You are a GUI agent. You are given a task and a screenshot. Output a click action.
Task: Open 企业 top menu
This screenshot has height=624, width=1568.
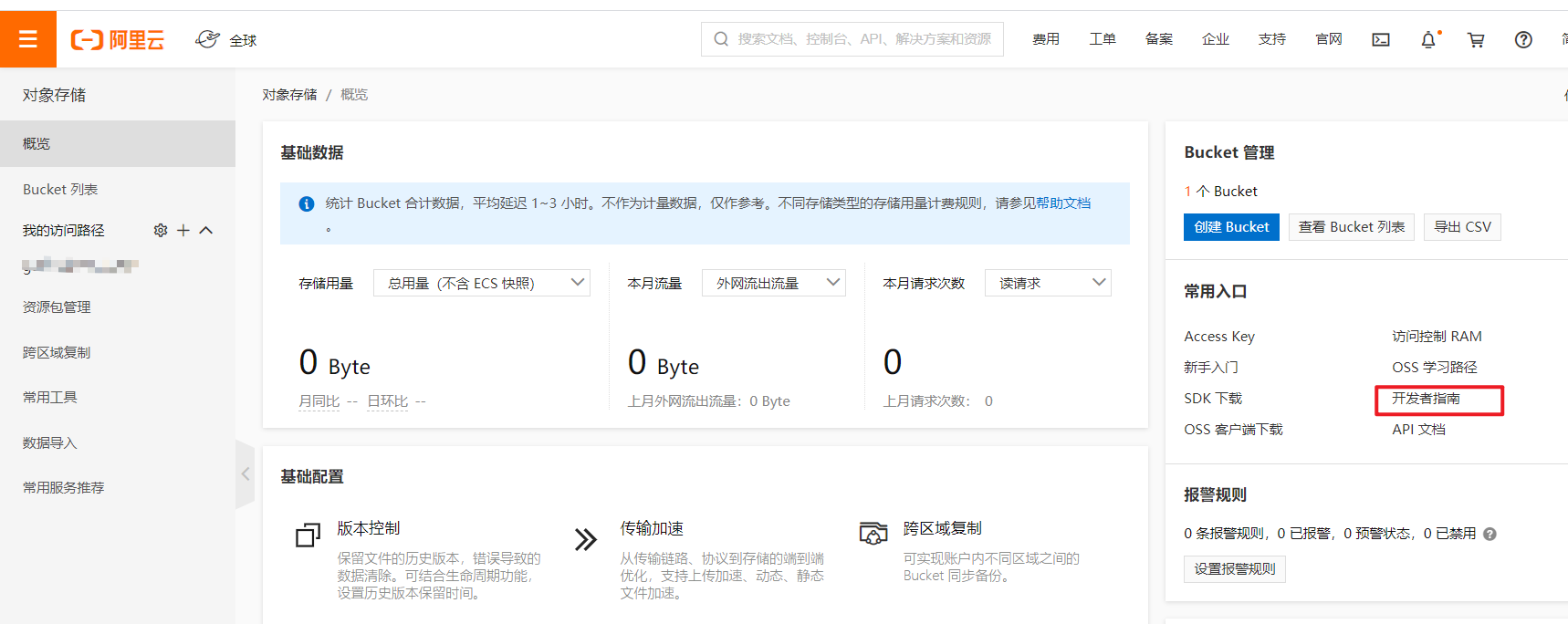click(x=1216, y=39)
